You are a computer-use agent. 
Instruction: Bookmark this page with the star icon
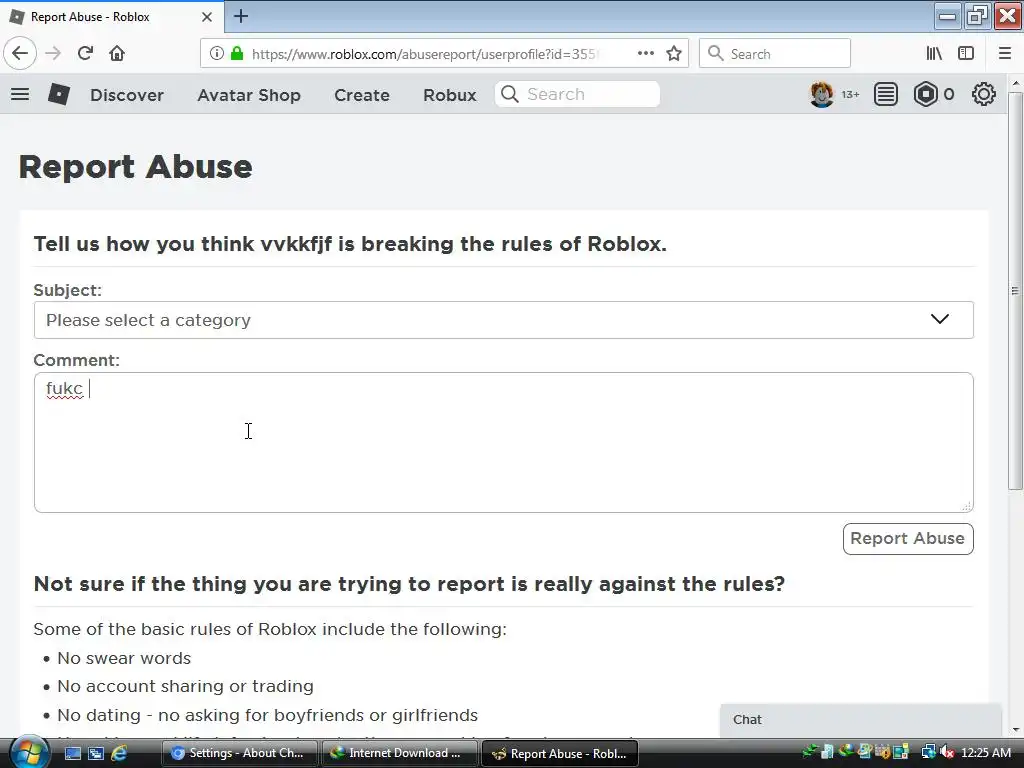coord(674,54)
